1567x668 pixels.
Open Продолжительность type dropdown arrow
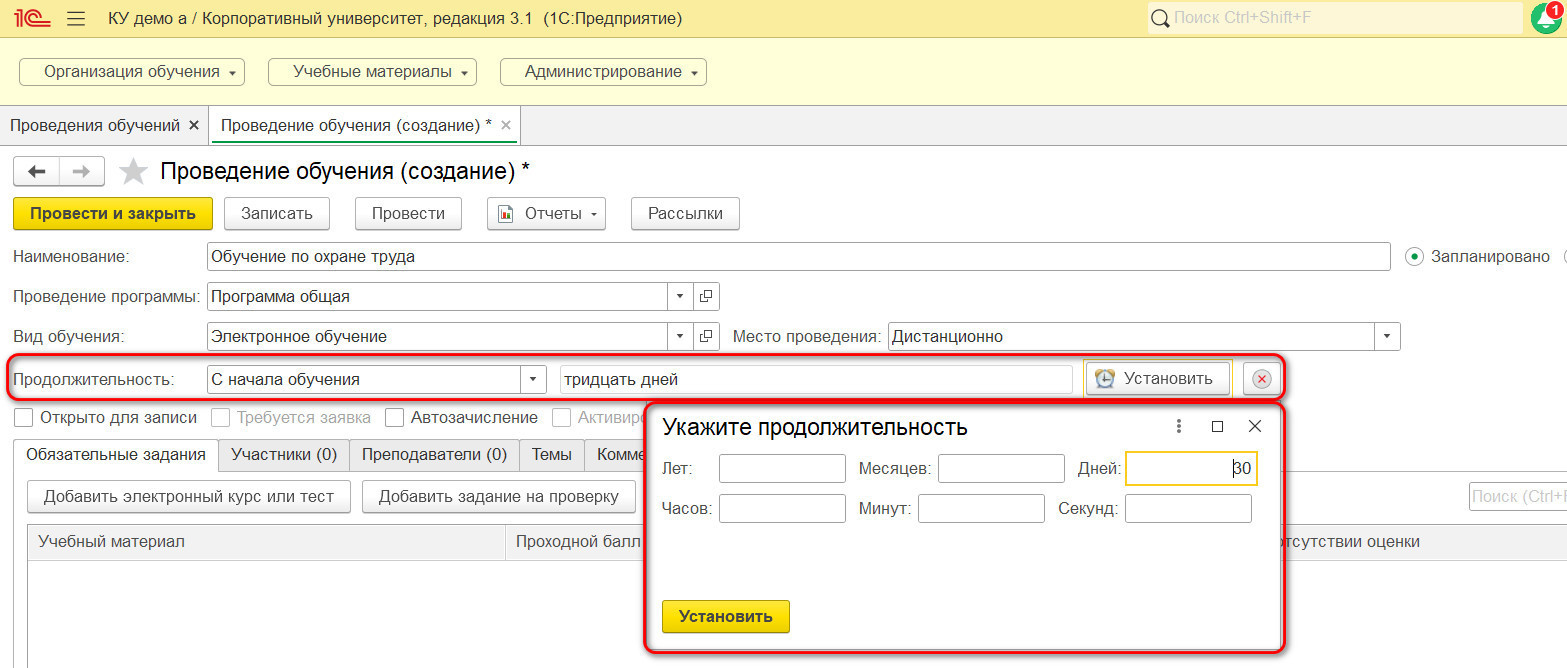coord(534,380)
